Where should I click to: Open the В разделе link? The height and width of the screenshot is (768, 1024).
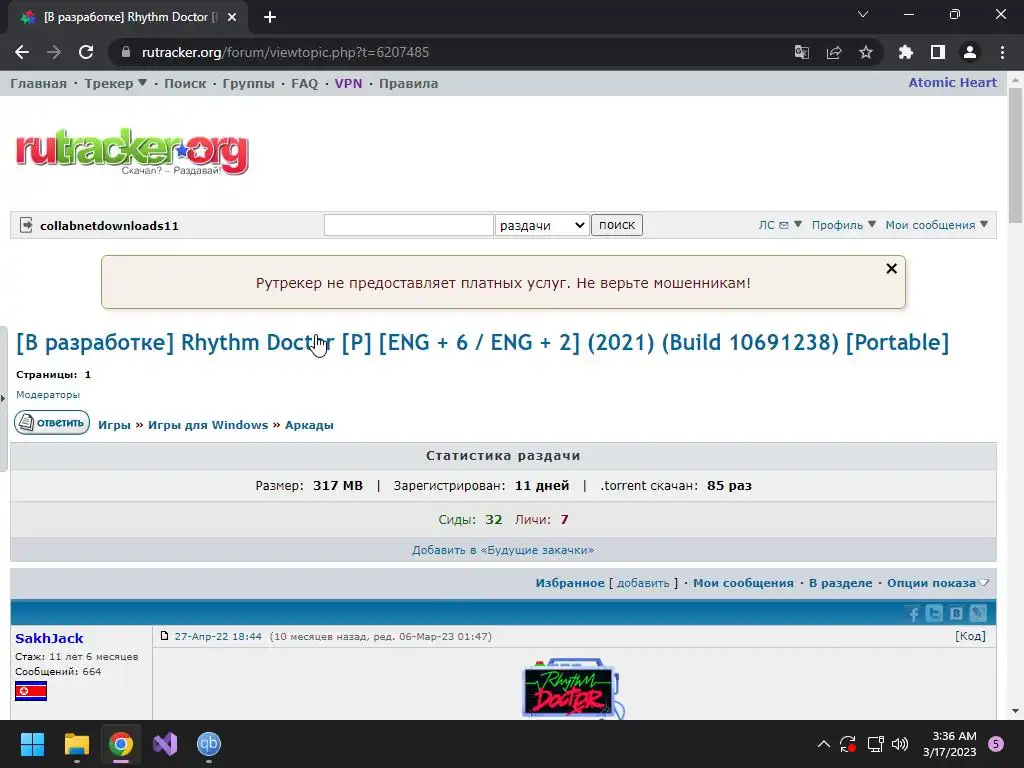840,583
